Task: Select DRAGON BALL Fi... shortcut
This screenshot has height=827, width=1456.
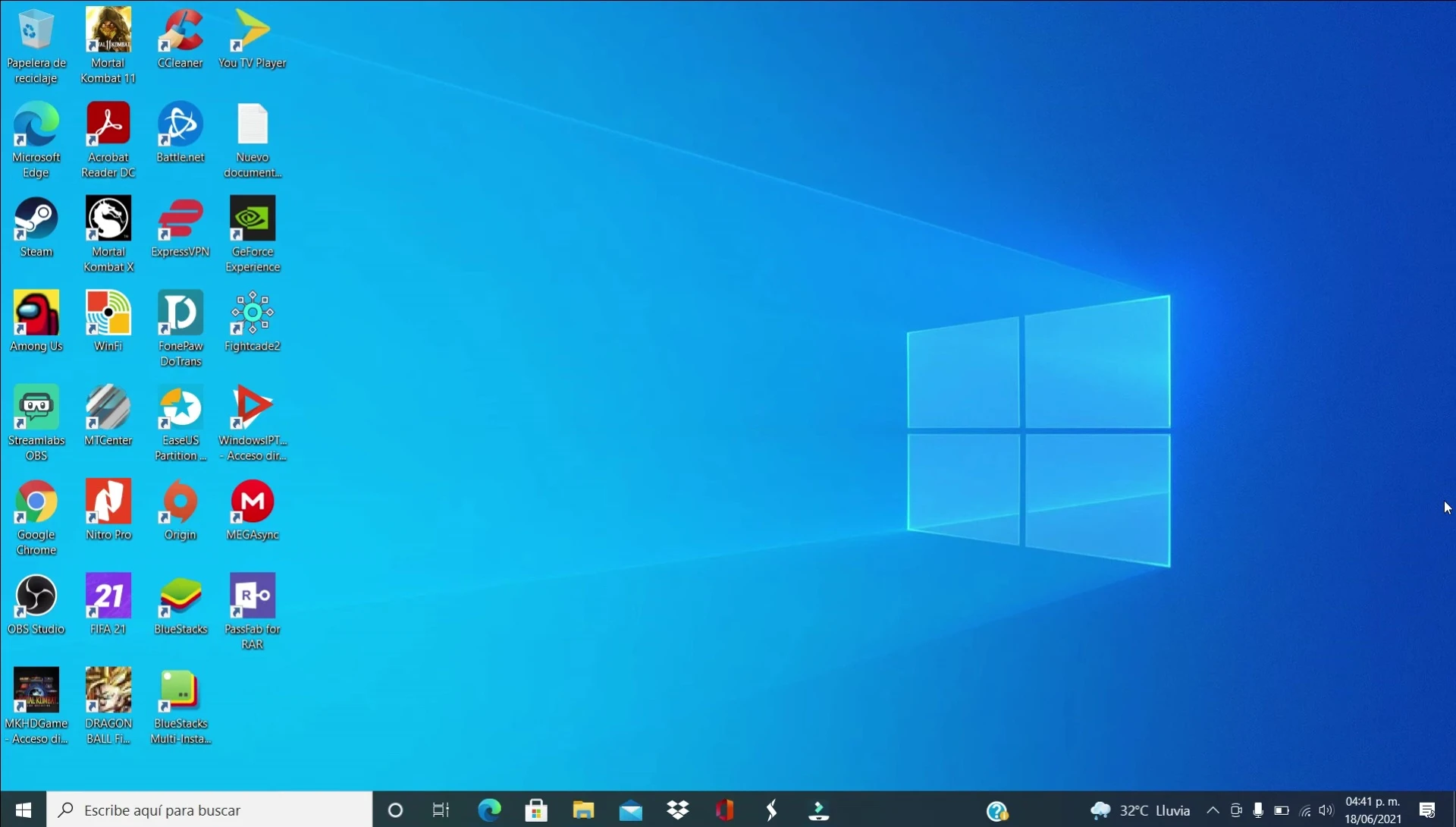Action: point(108,706)
